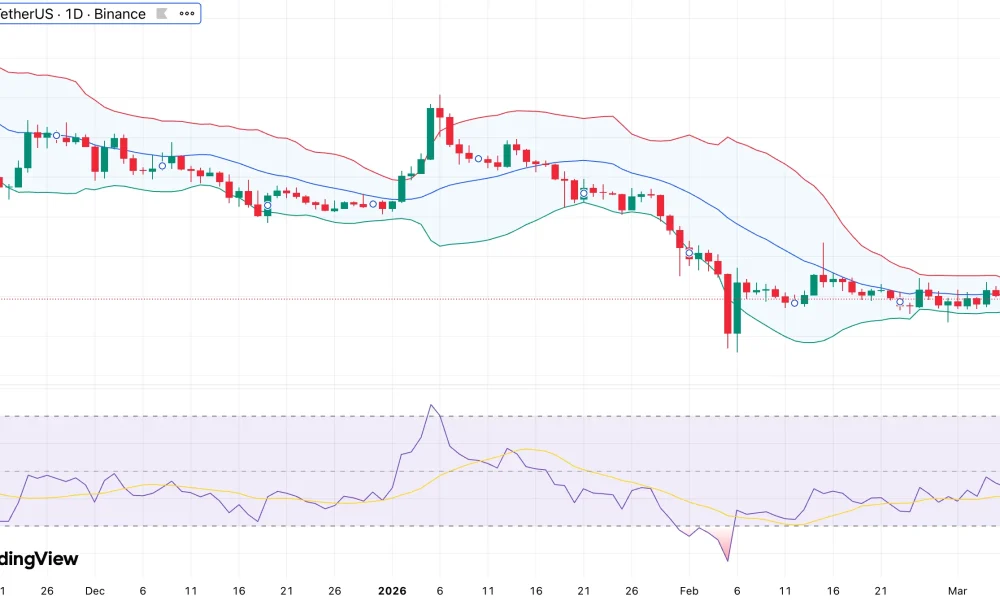Click the bold 2026 label on the time axis

[x=392, y=591]
